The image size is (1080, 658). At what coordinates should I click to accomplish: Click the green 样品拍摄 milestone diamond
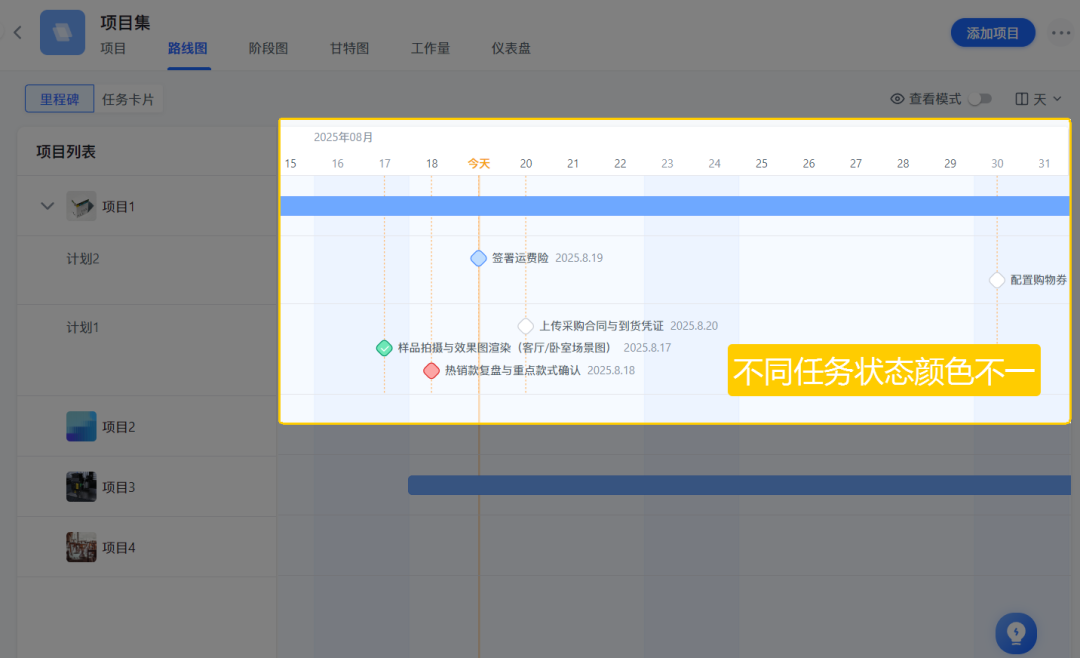pos(384,348)
